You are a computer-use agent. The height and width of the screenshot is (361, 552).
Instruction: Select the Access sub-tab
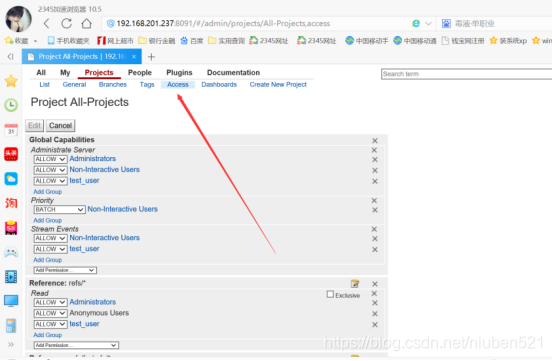tap(178, 85)
